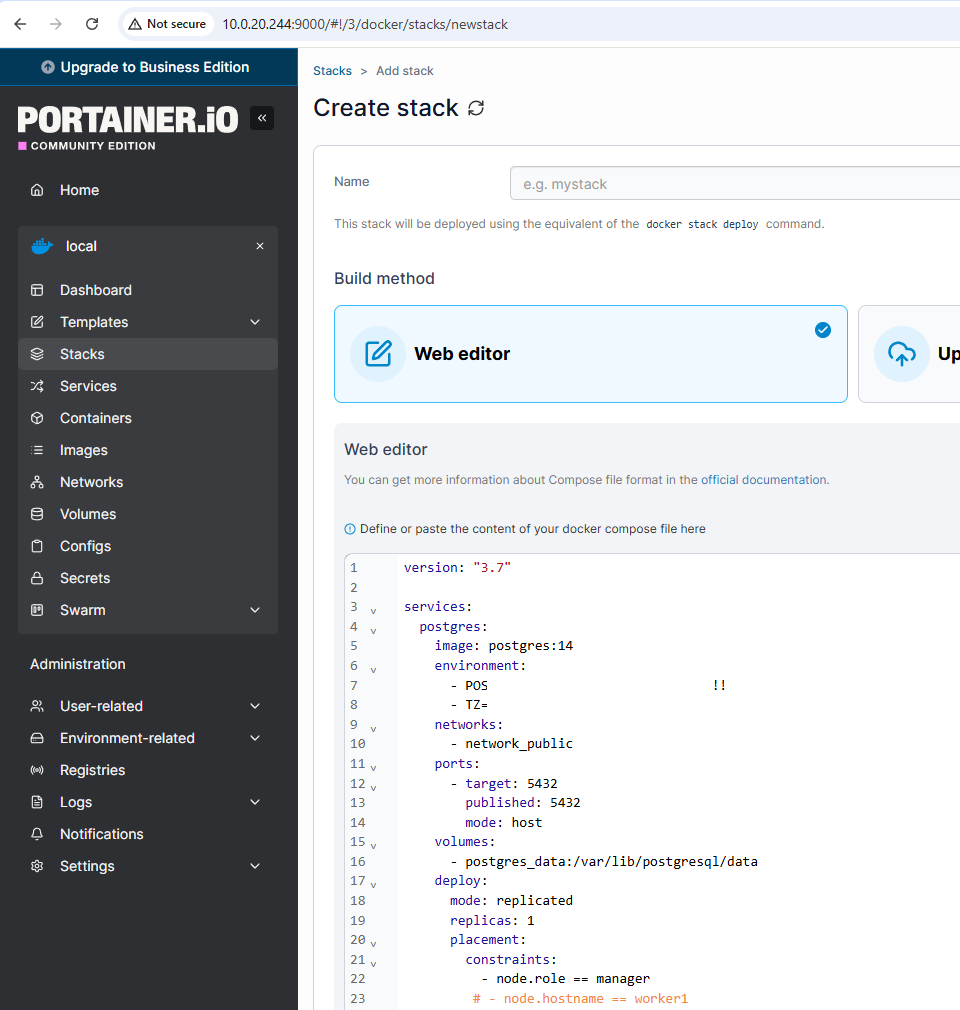The image size is (960, 1010).
Task: Expand the User-related section chevron
Action: [x=255, y=706]
